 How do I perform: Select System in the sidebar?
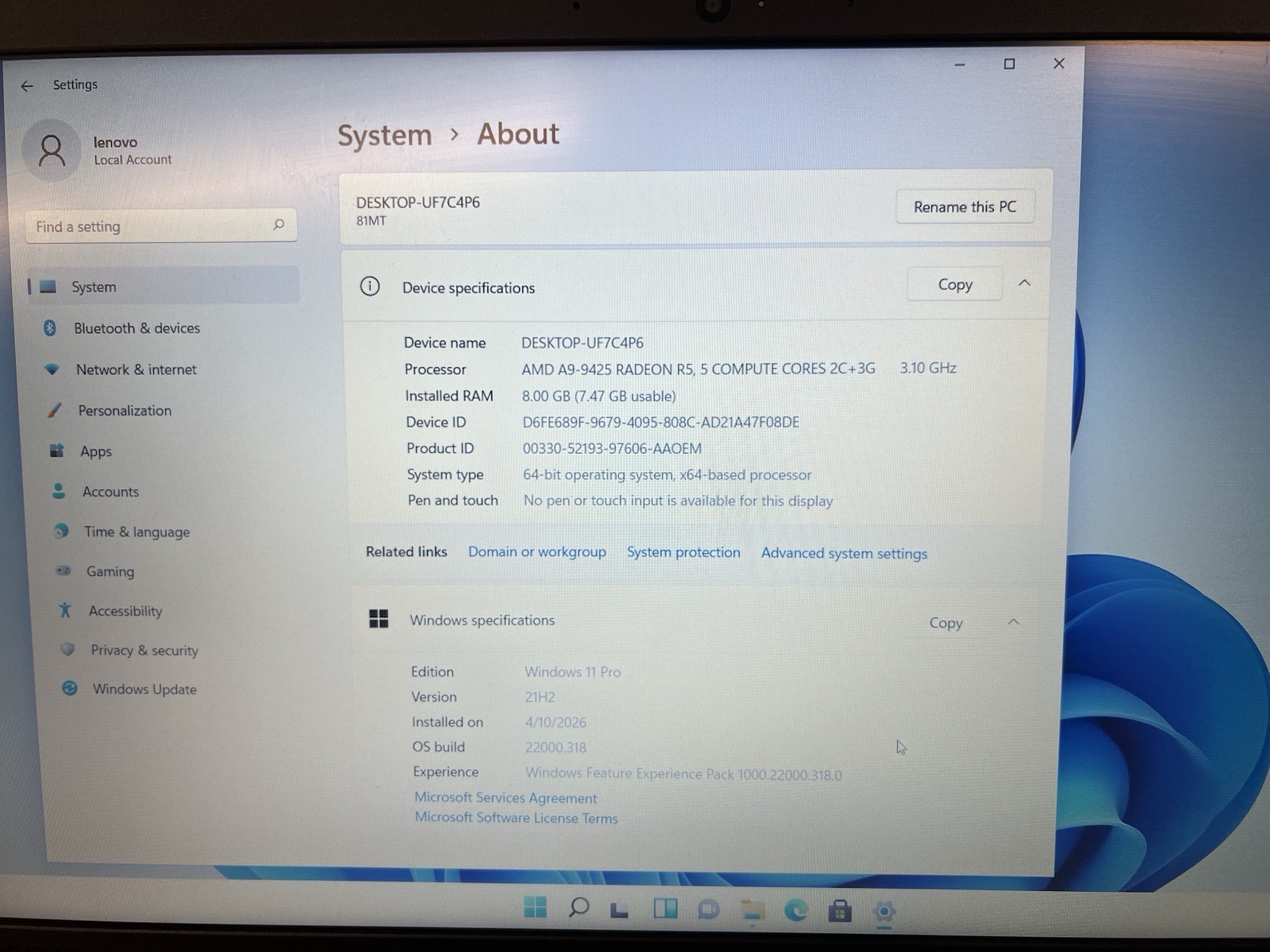tap(164, 286)
